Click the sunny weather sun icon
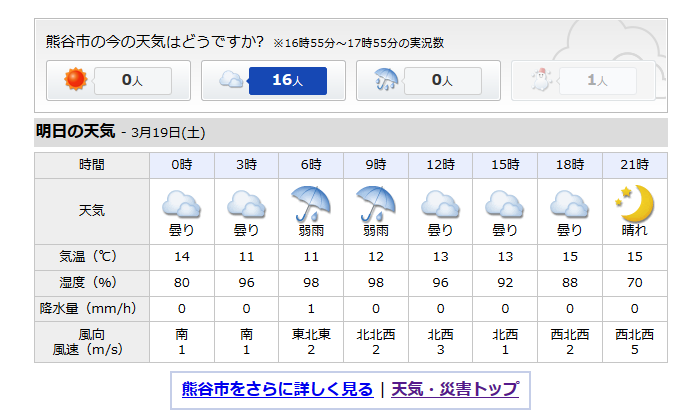 tap(75, 79)
